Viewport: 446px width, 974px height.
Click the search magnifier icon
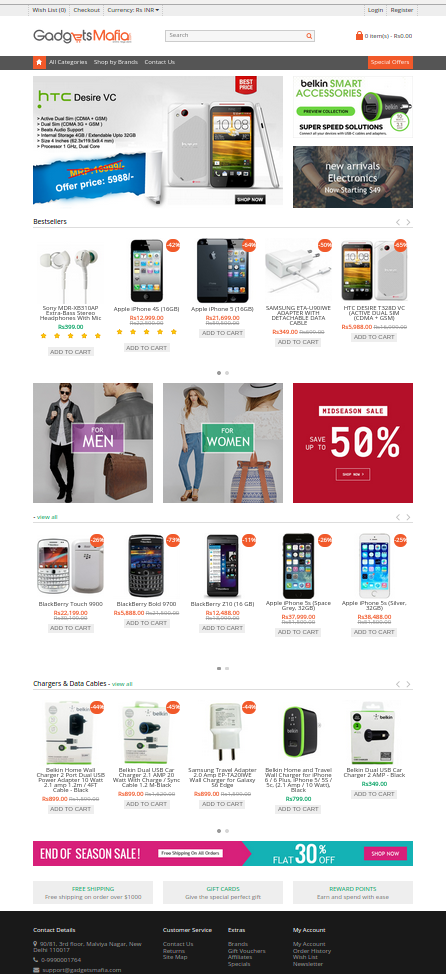pos(309,36)
